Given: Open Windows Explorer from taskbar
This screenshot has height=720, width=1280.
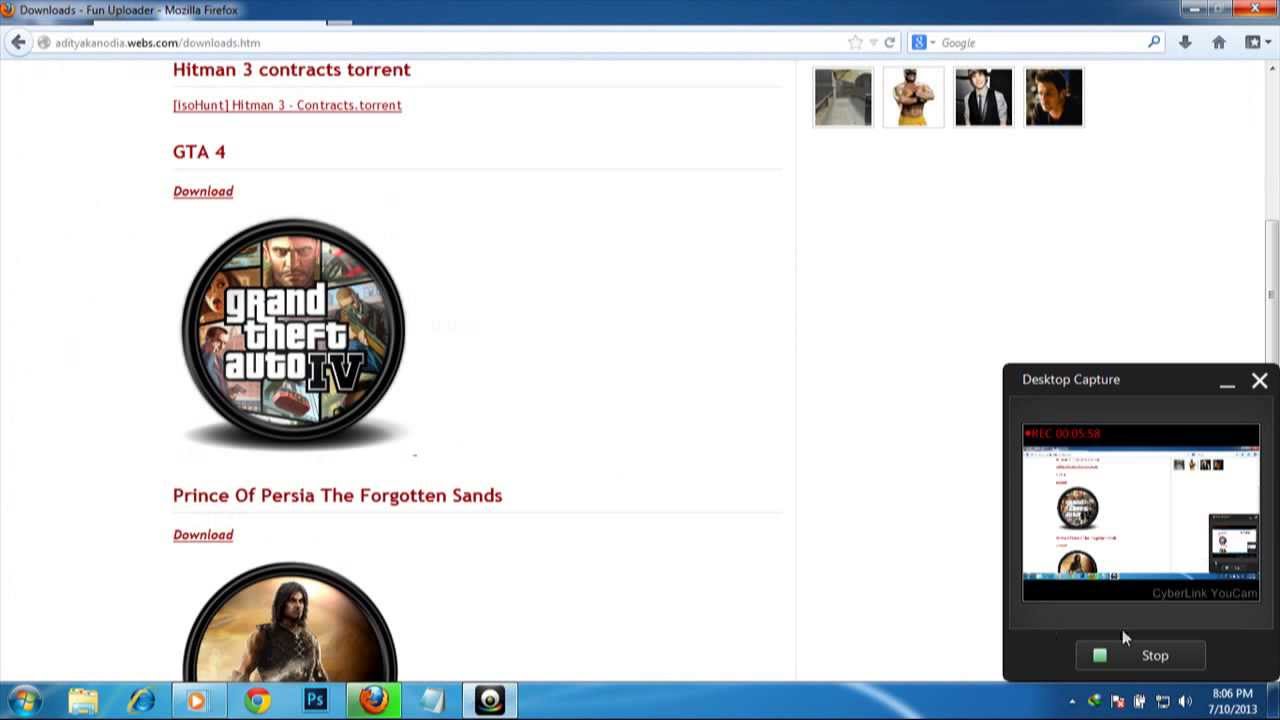Looking at the screenshot, I should pyautogui.click(x=84, y=700).
